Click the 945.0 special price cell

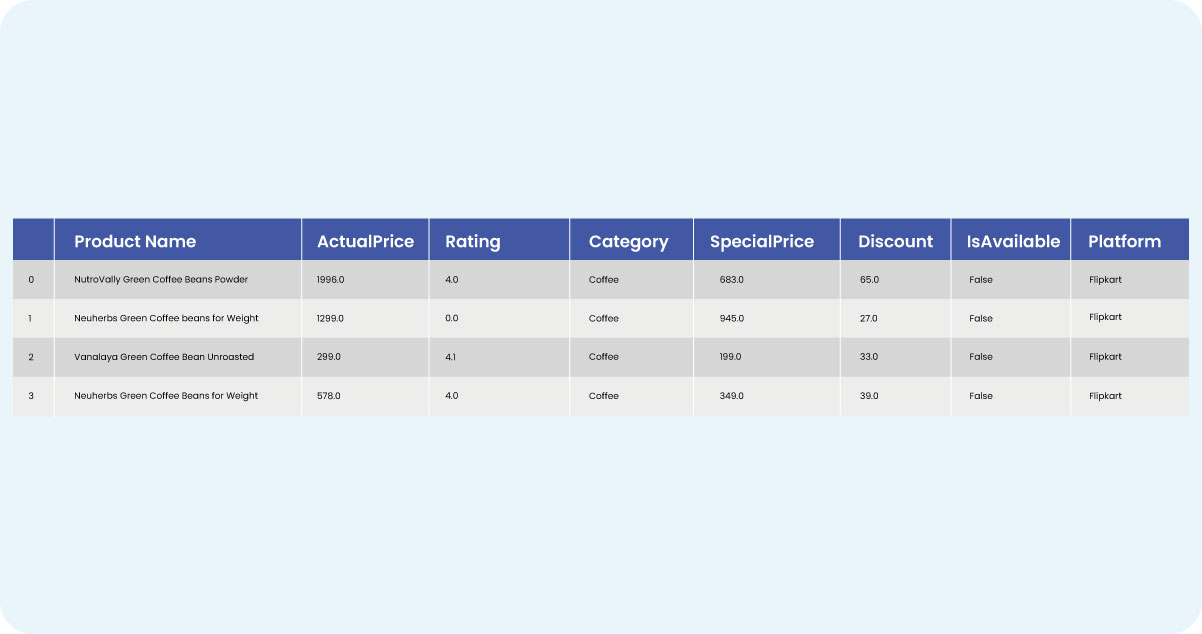point(731,318)
